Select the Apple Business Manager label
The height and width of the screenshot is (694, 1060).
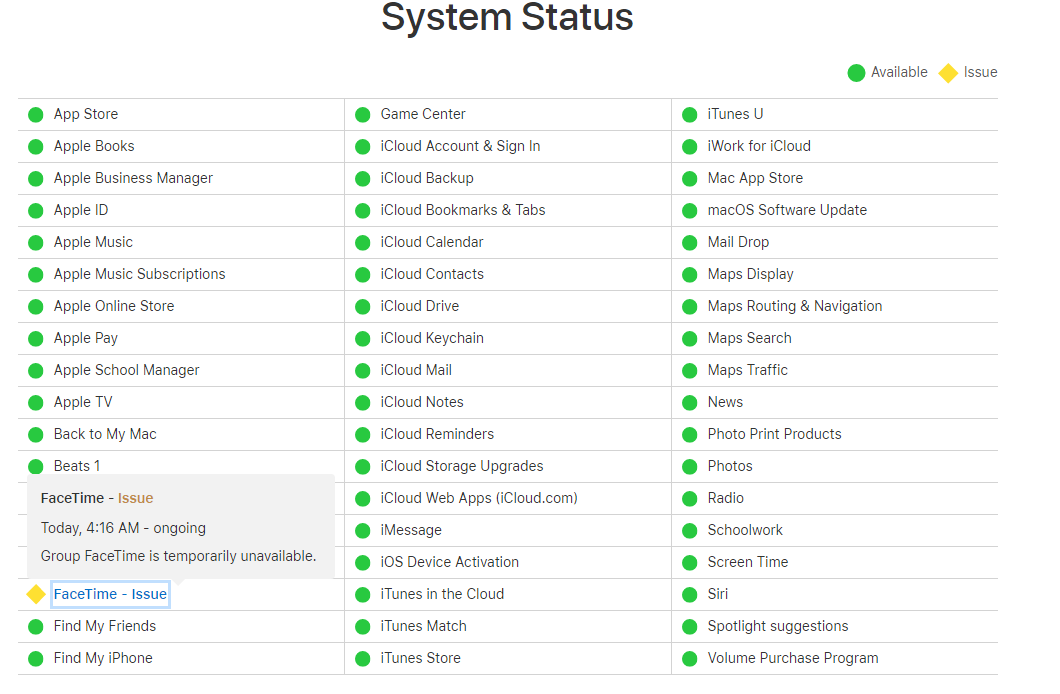point(133,178)
